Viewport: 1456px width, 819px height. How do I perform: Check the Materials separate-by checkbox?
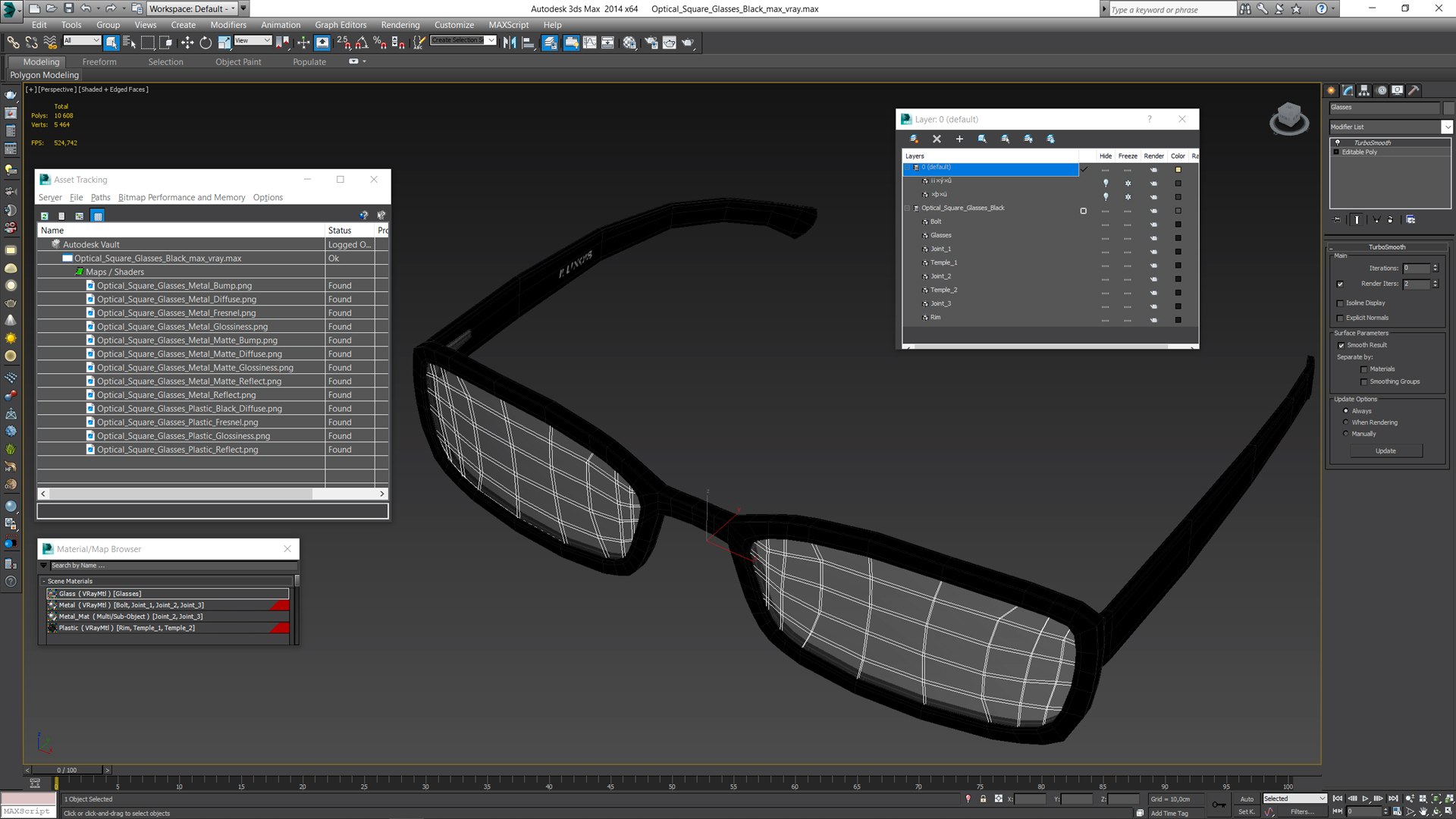pyautogui.click(x=1364, y=369)
